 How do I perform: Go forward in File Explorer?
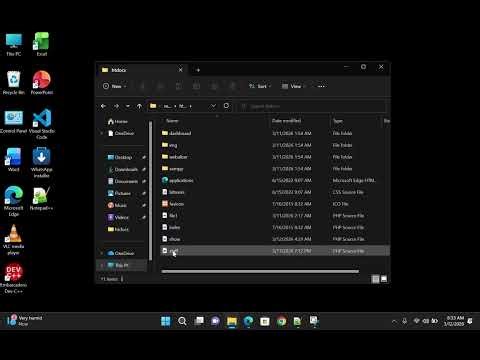coord(116,106)
